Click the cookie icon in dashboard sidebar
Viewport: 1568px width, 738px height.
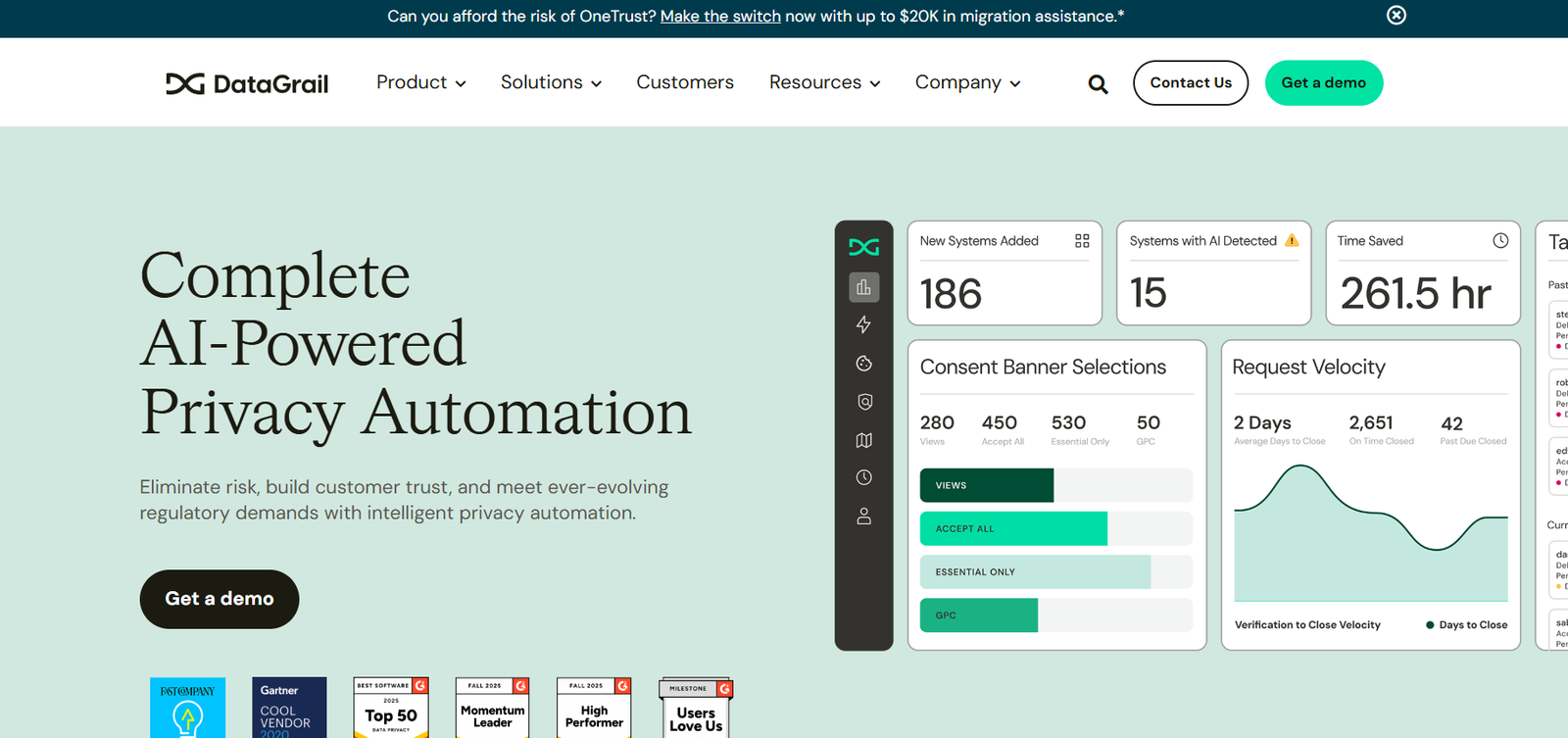pyautogui.click(x=863, y=364)
